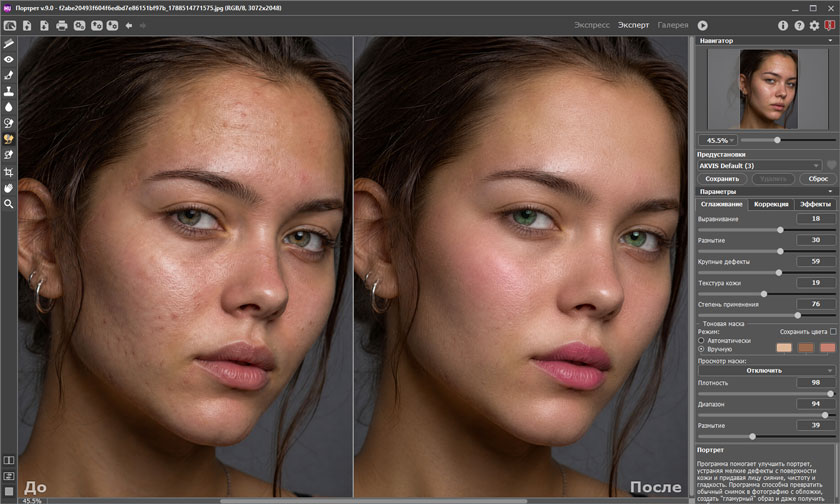Viewport: 840px width, 504px height.
Task: Click the Navigator portrait thumbnail
Action: (x=769, y=89)
